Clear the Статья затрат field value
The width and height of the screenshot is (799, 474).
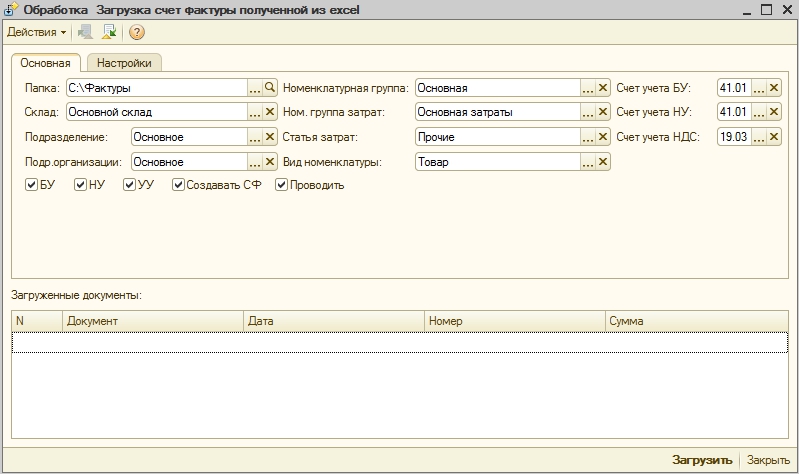[x=603, y=136]
